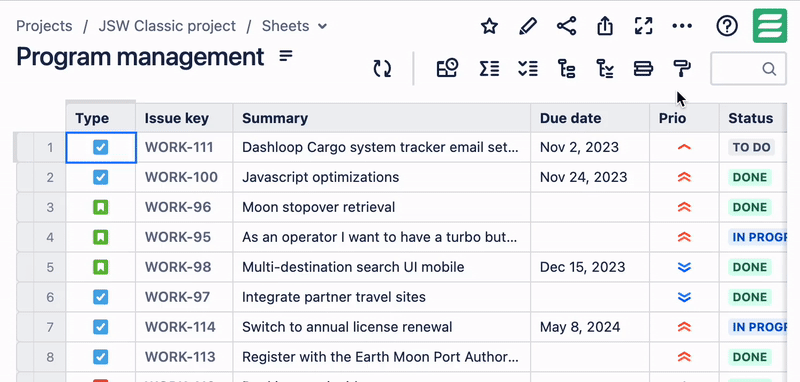Click IN PROGRESS status of WORK-114
This screenshot has height=382, width=800.
coord(758,327)
